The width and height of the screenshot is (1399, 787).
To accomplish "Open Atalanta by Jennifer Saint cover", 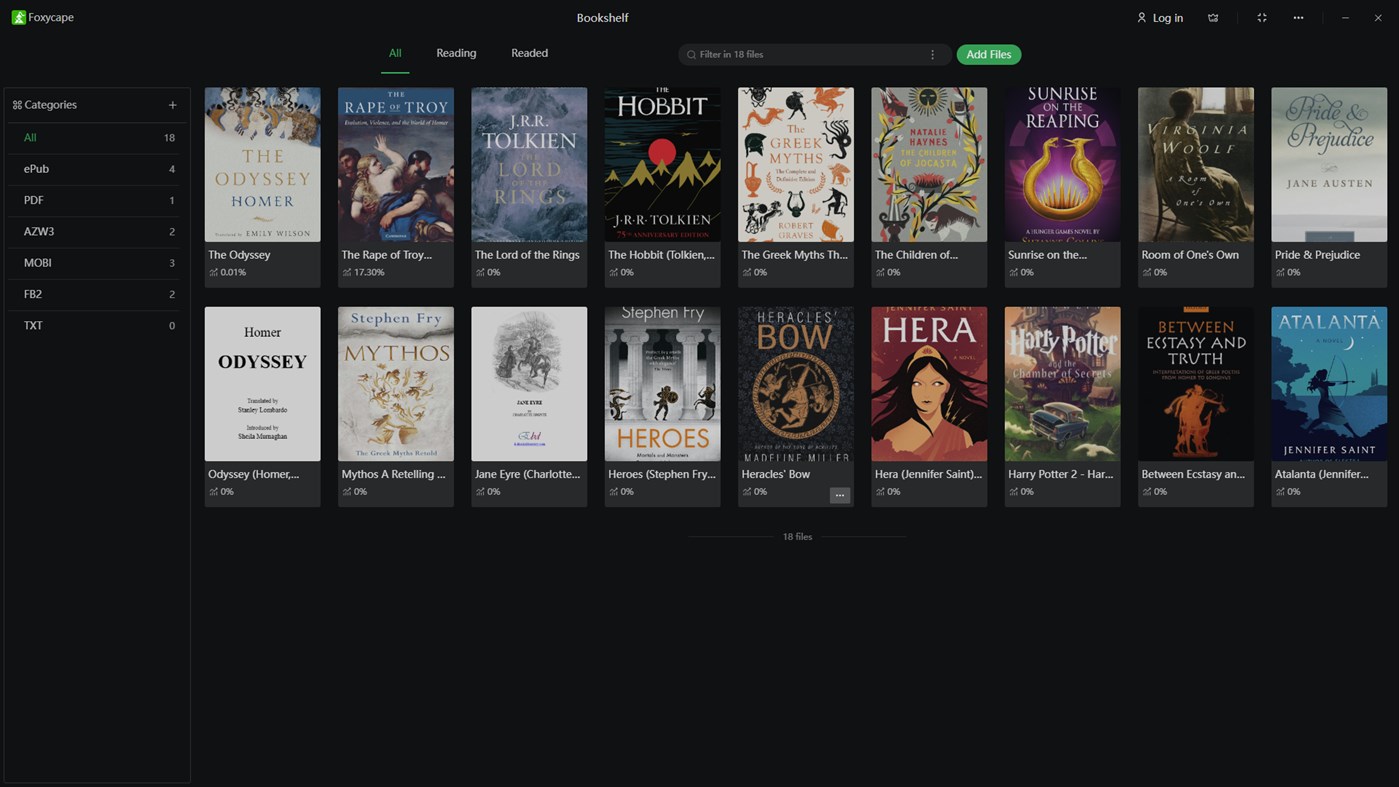I will pos(1329,384).
